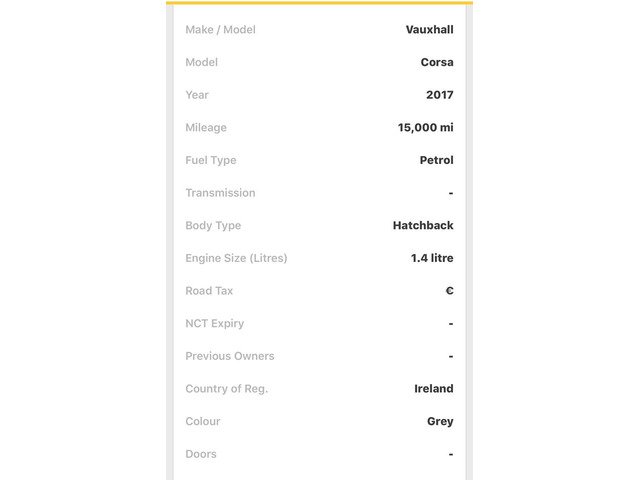Click the Petrol fuel type value
Image resolution: width=640 pixels, height=480 pixels.
pos(436,160)
